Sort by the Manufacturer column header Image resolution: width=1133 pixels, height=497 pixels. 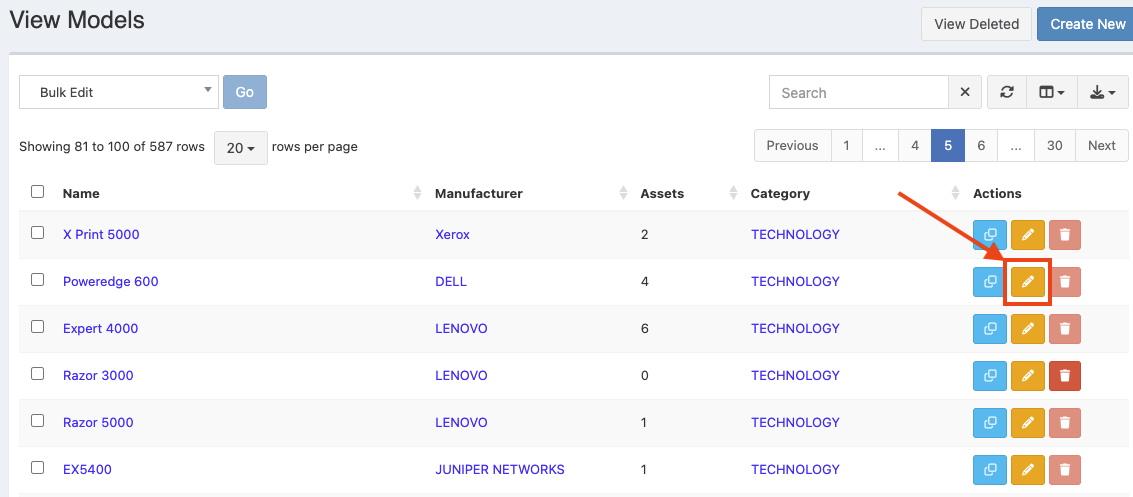(479, 193)
